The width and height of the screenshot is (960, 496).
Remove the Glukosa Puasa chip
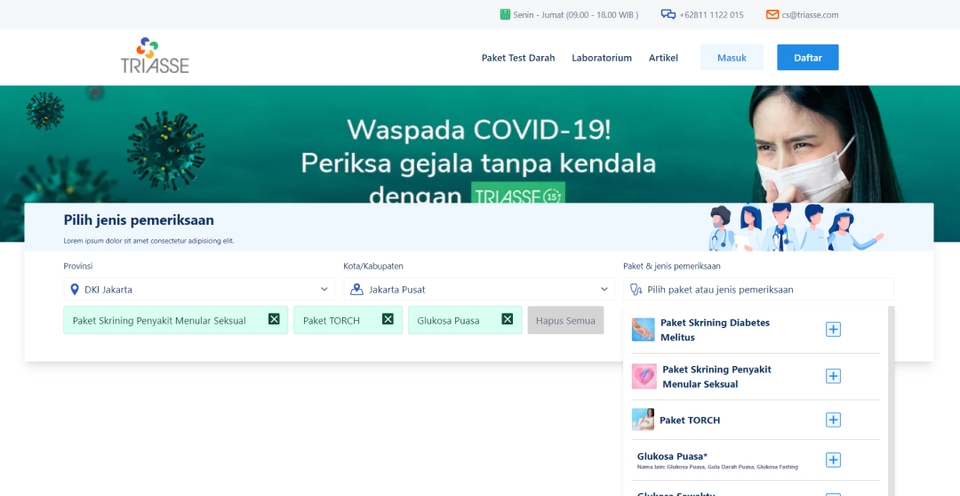click(507, 319)
